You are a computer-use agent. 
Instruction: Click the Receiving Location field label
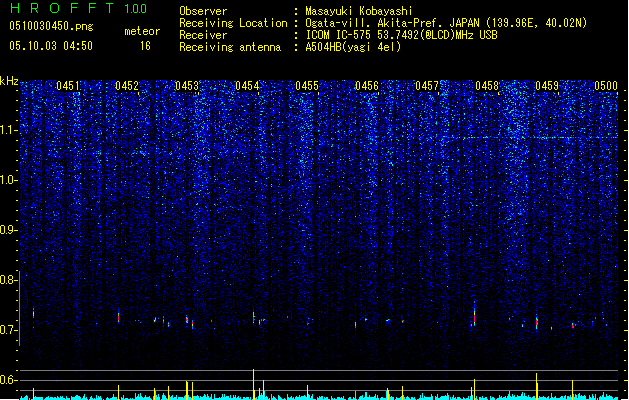233,23
